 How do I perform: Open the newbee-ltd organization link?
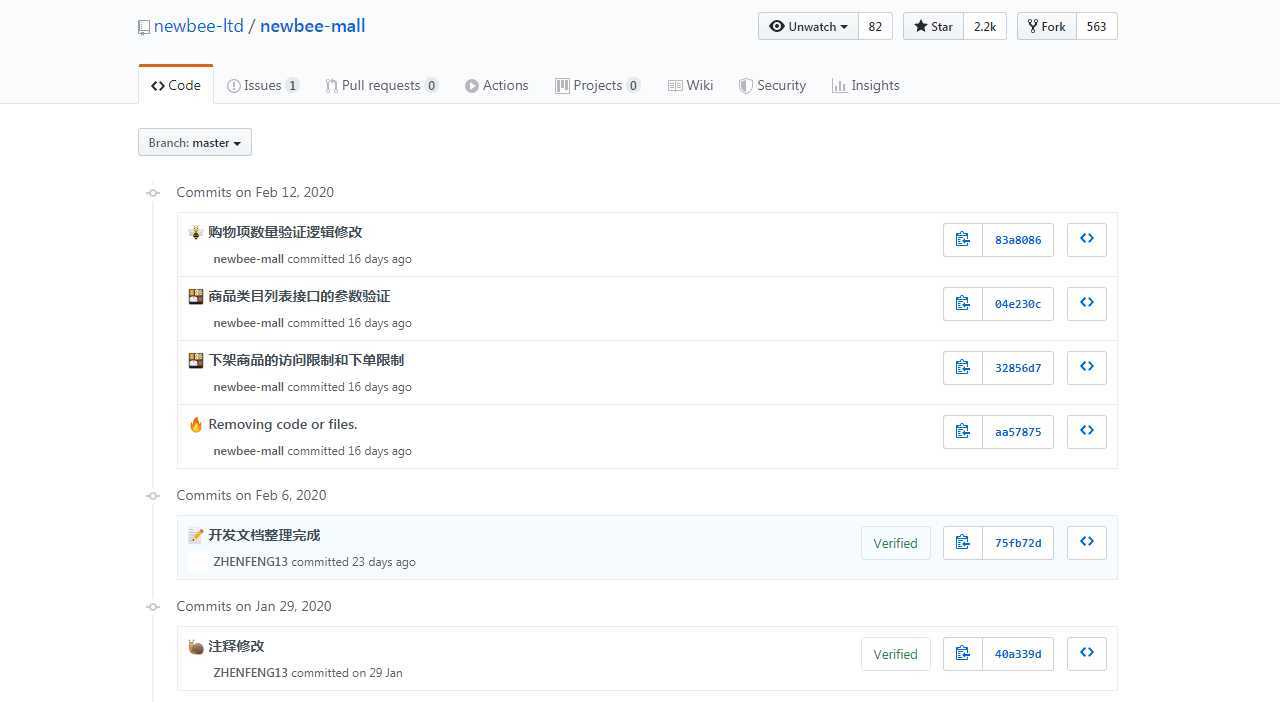coord(199,26)
